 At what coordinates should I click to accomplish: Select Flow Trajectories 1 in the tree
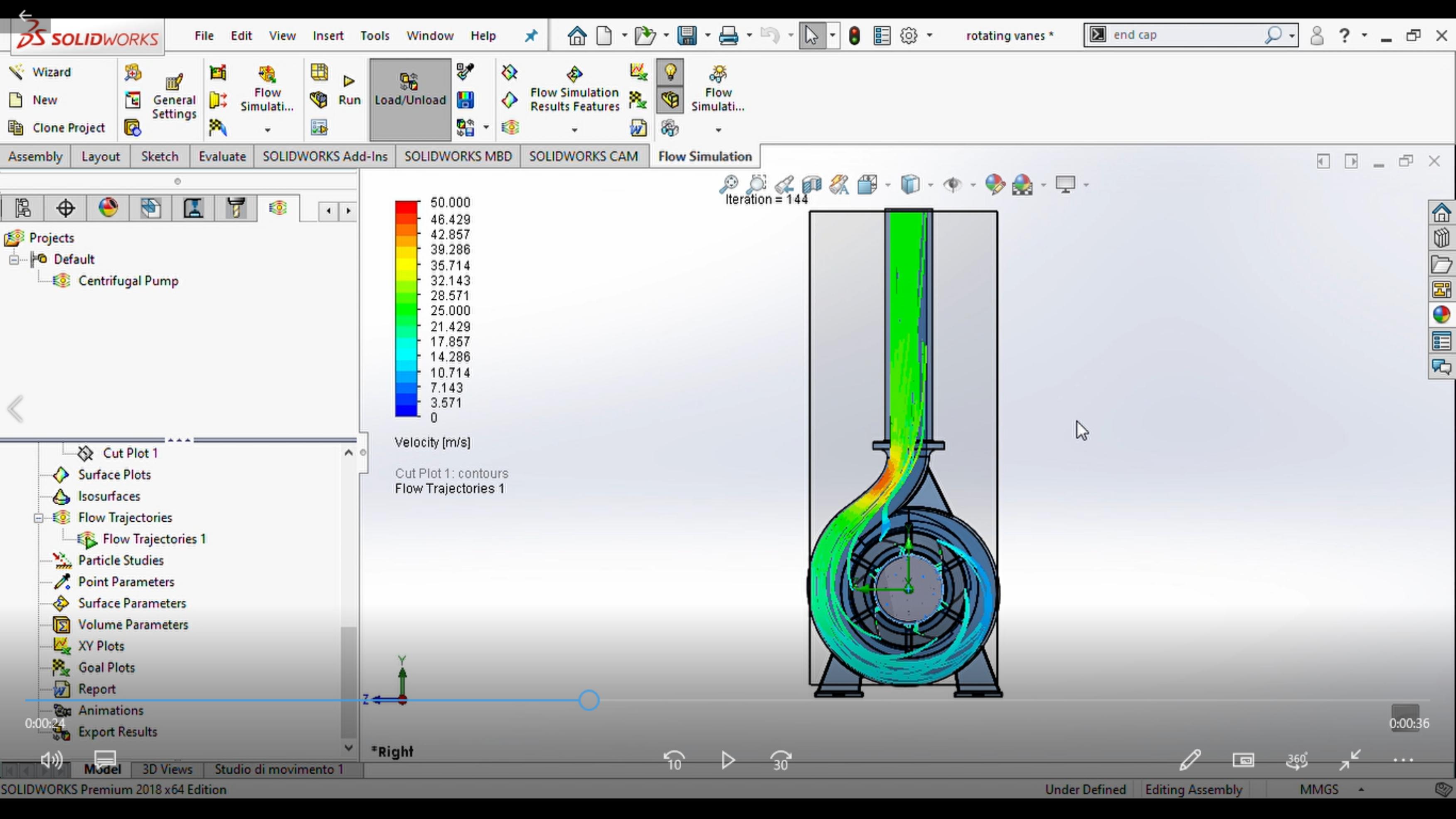coord(154,539)
